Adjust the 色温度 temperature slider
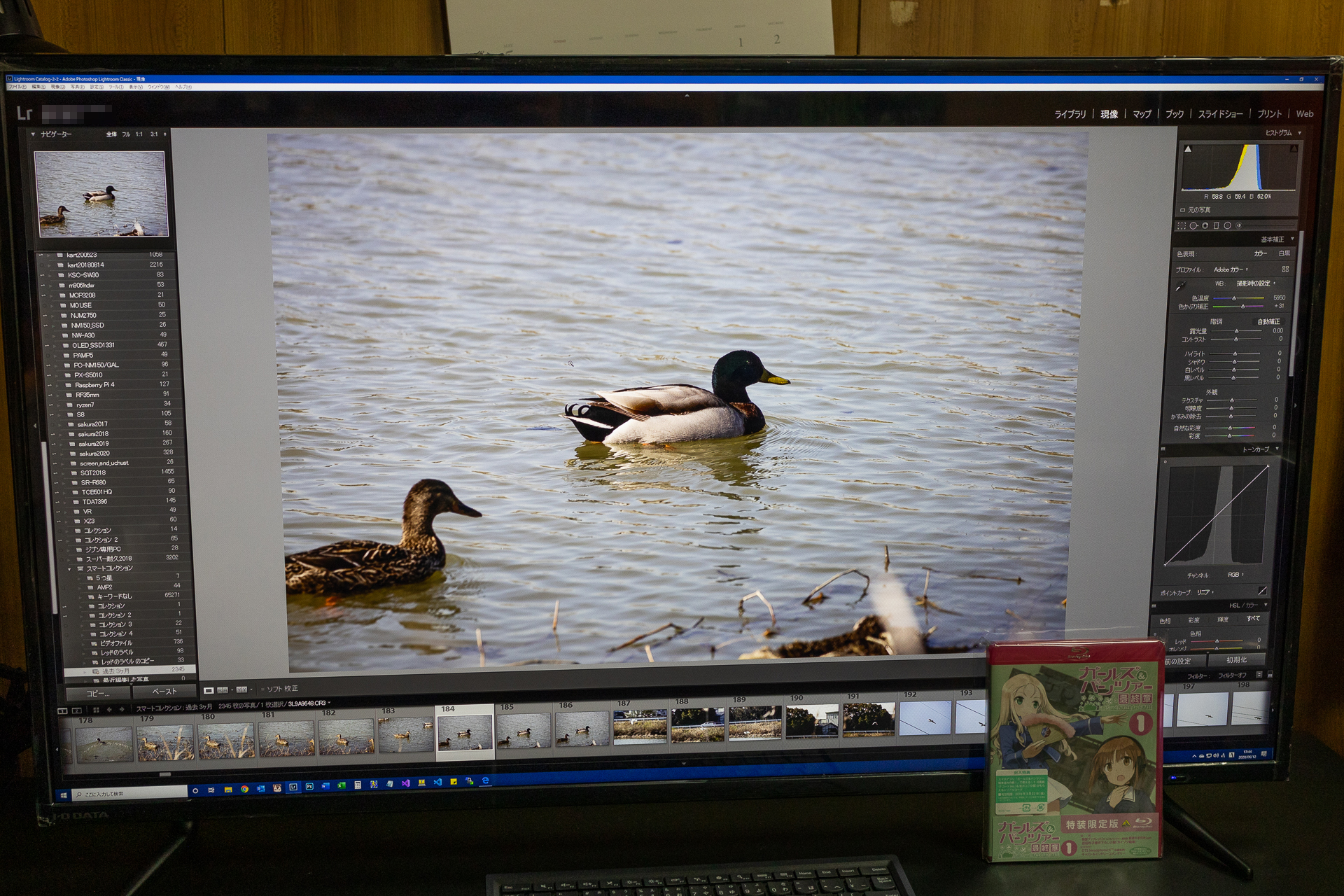This screenshot has height=896, width=1344. (x=1234, y=298)
